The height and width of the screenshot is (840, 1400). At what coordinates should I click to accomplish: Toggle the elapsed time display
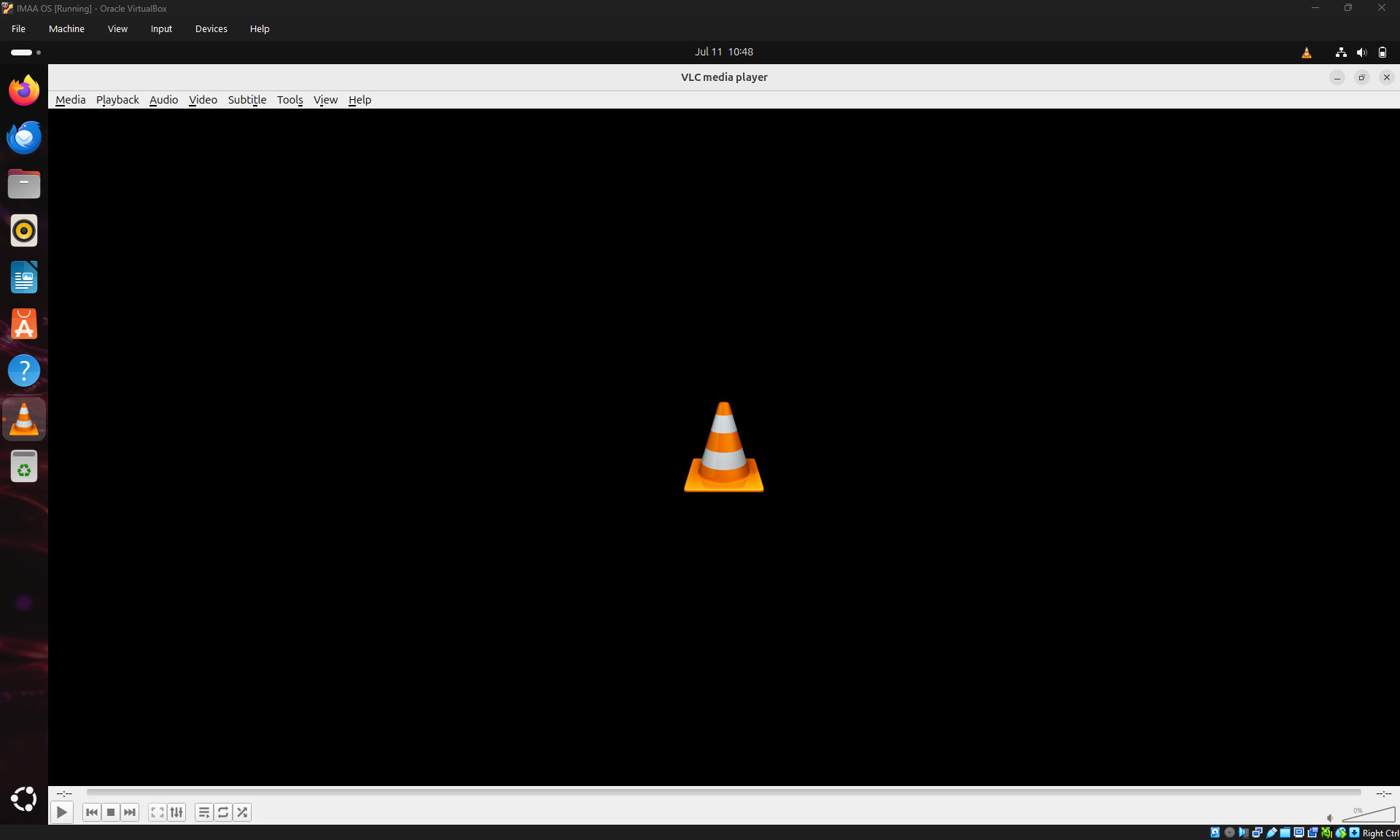coord(64,793)
